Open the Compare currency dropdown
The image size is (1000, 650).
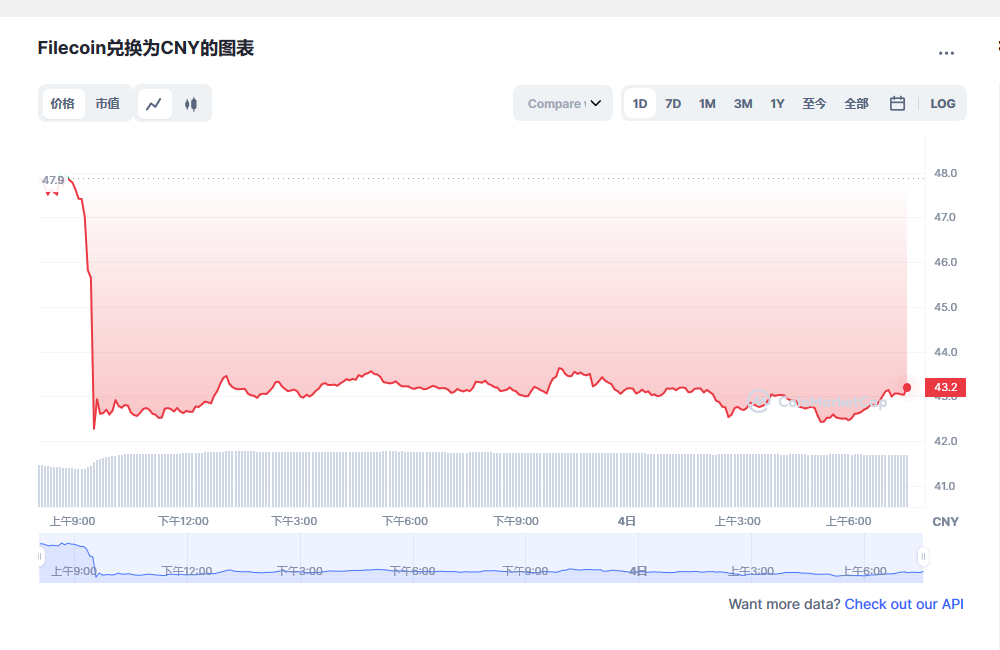tap(558, 103)
